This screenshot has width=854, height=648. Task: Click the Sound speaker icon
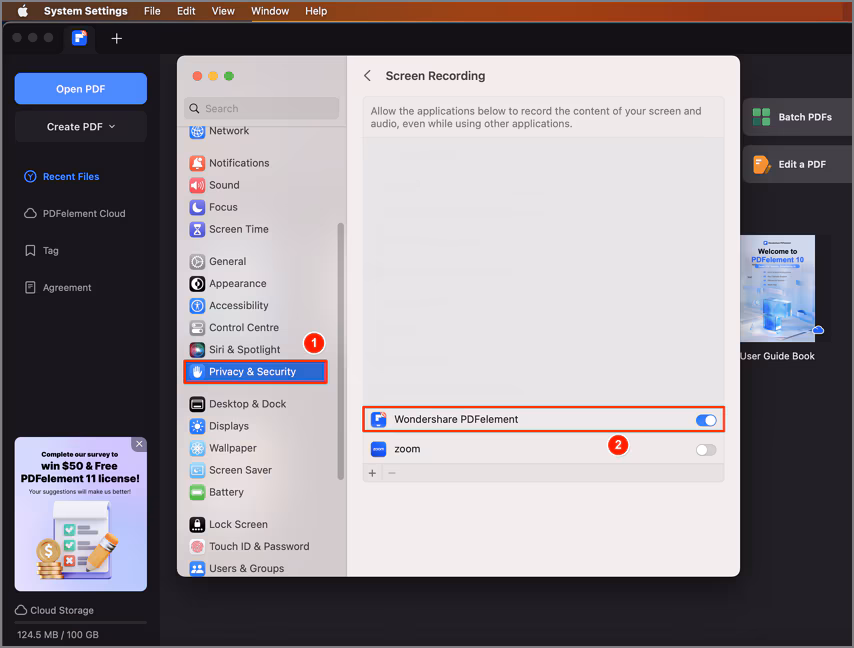click(197, 185)
